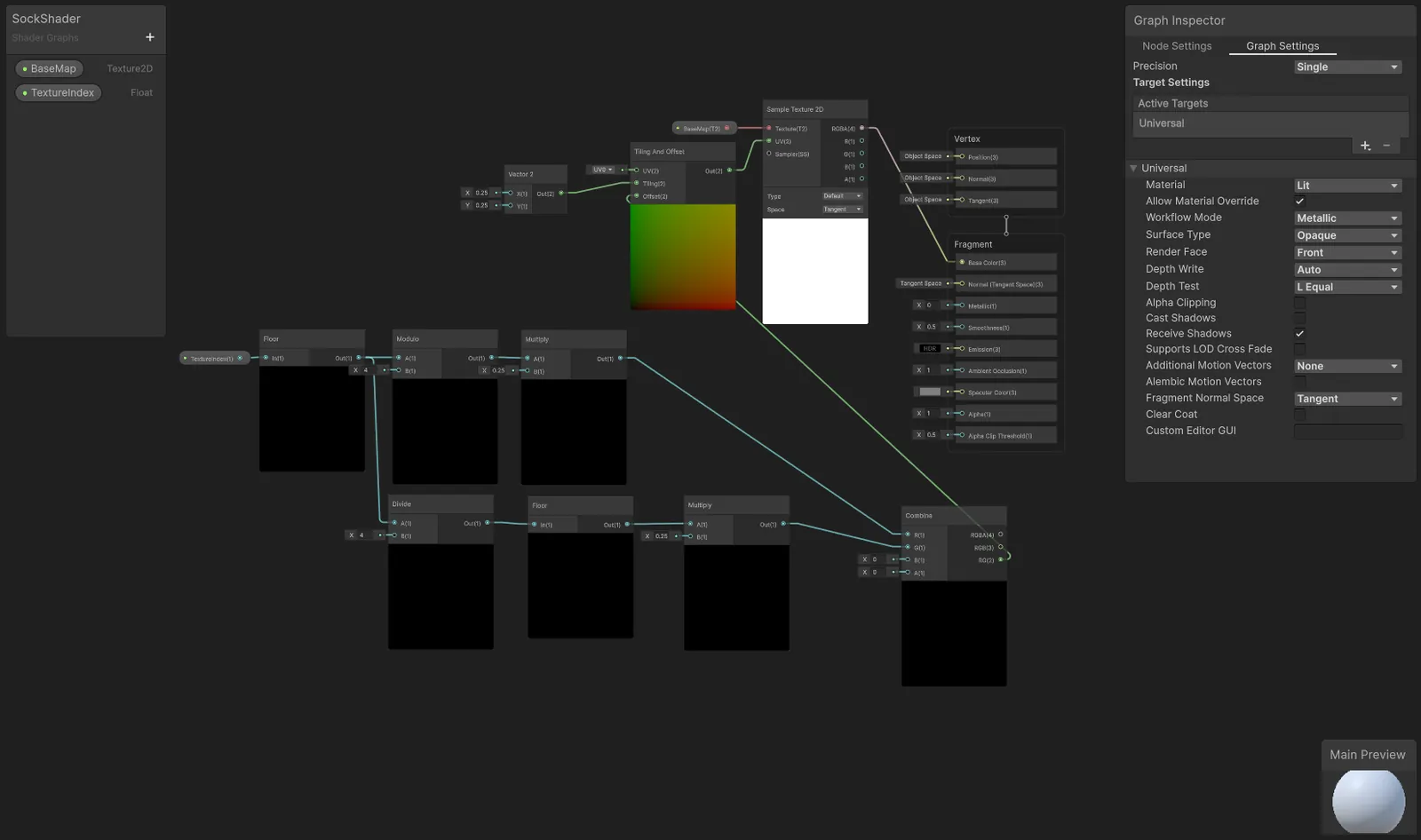Click the Specular Color gray swatch
Screen dimensions: 1421x840
pos(930,392)
